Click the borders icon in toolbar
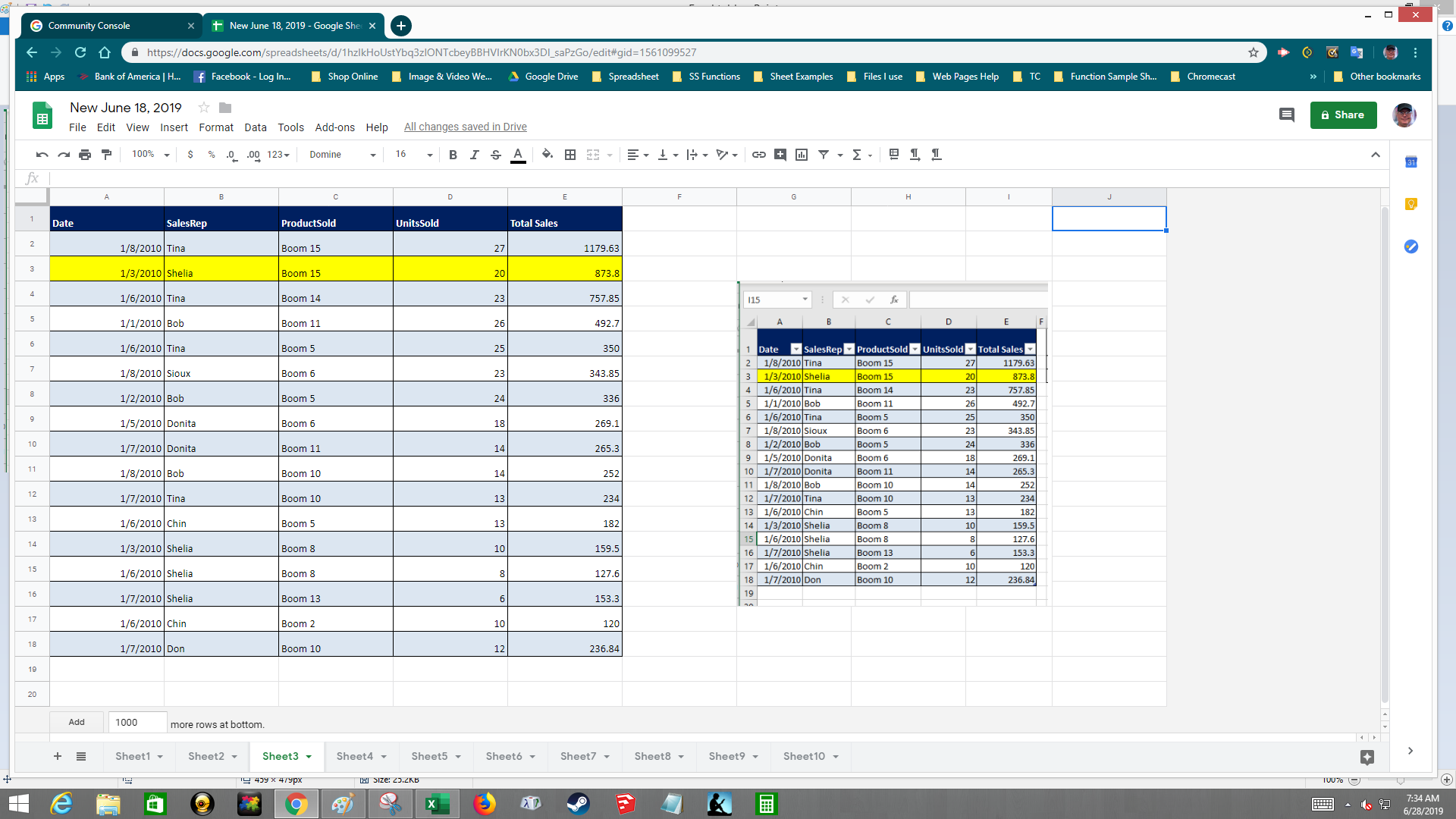Screen dimensions: 1456x819 pos(569,154)
